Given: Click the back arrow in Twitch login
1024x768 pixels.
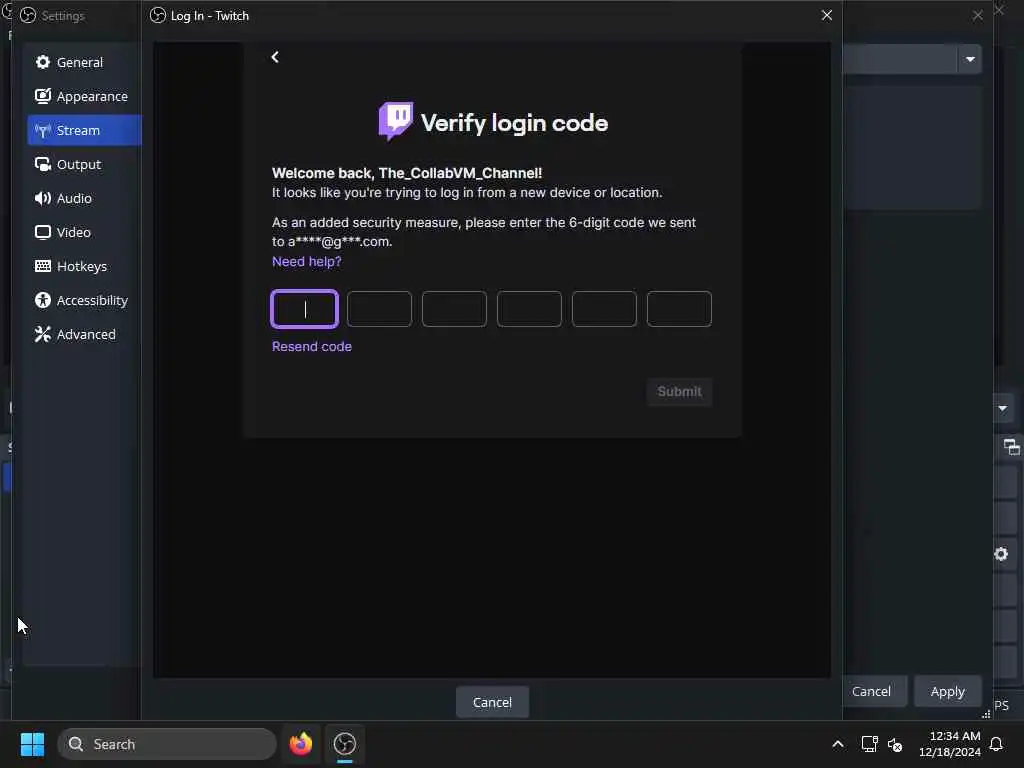Looking at the screenshot, I should (x=275, y=57).
